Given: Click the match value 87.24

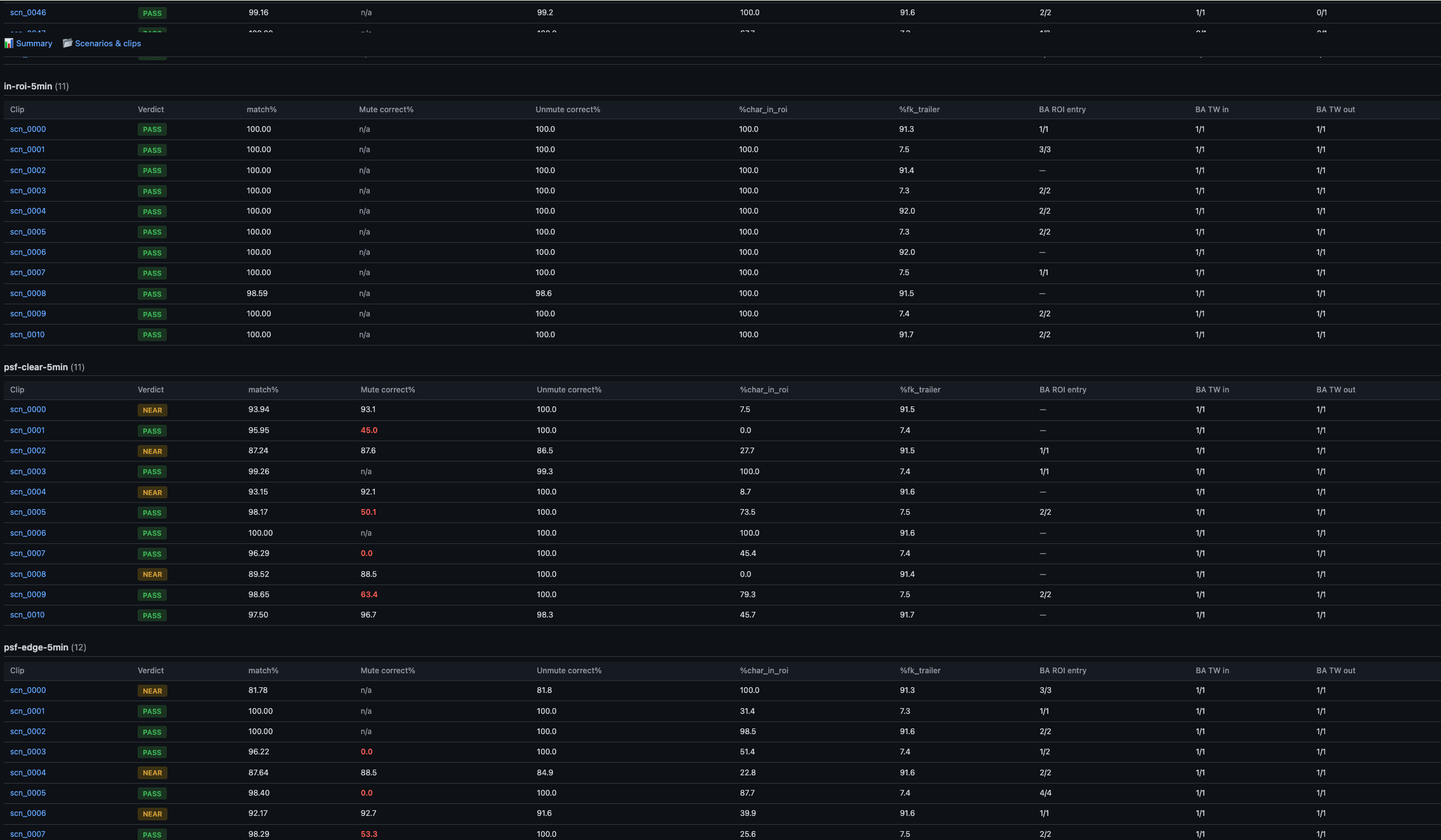Looking at the screenshot, I should point(259,451).
